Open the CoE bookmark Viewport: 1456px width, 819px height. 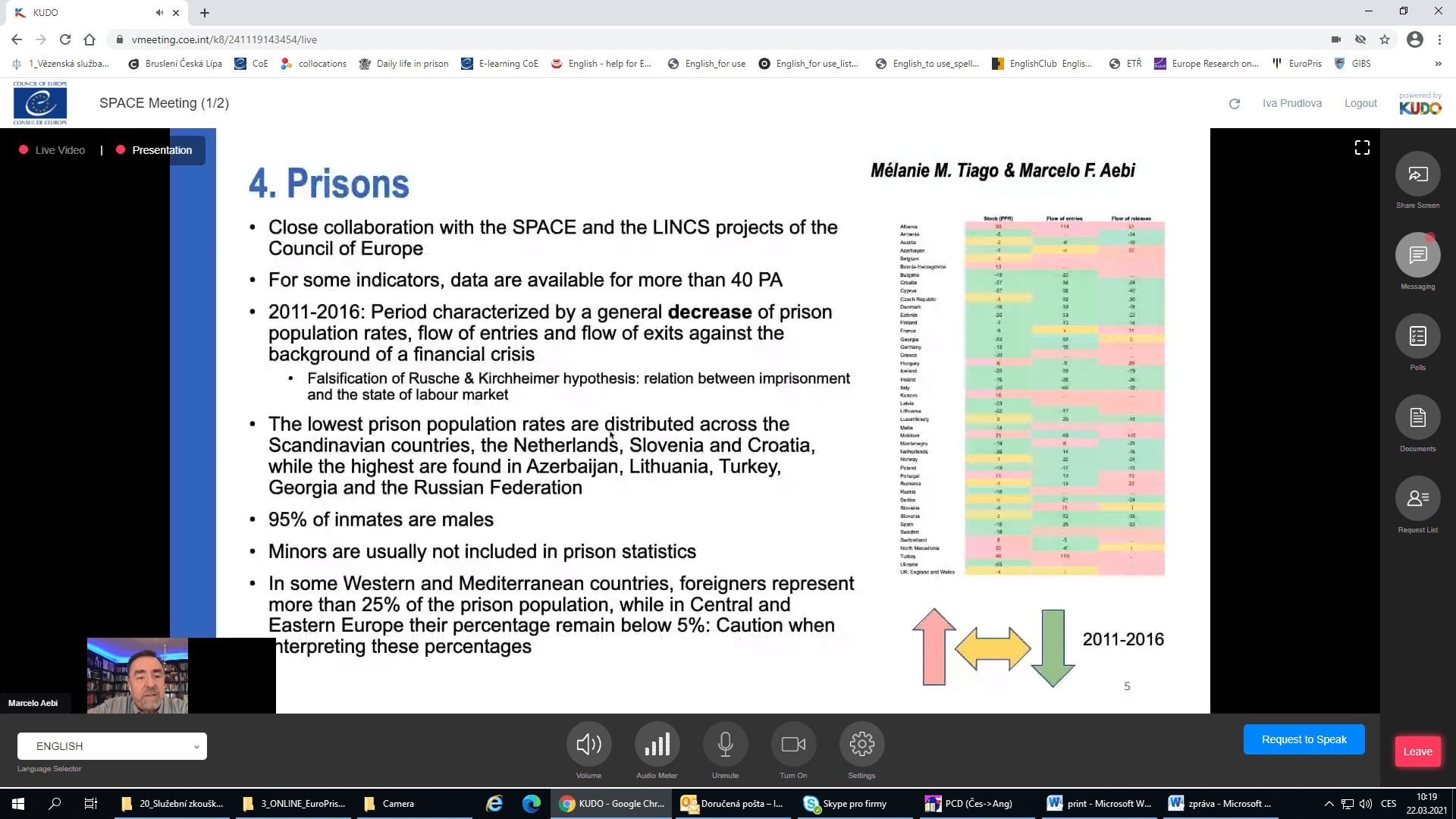[251, 64]
